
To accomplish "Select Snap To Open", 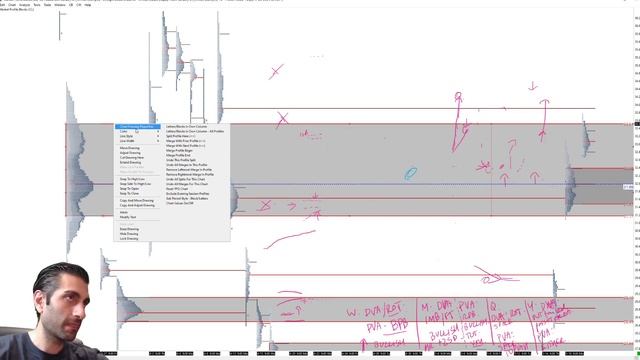I will pyautogui.click(x=129, y=189).
